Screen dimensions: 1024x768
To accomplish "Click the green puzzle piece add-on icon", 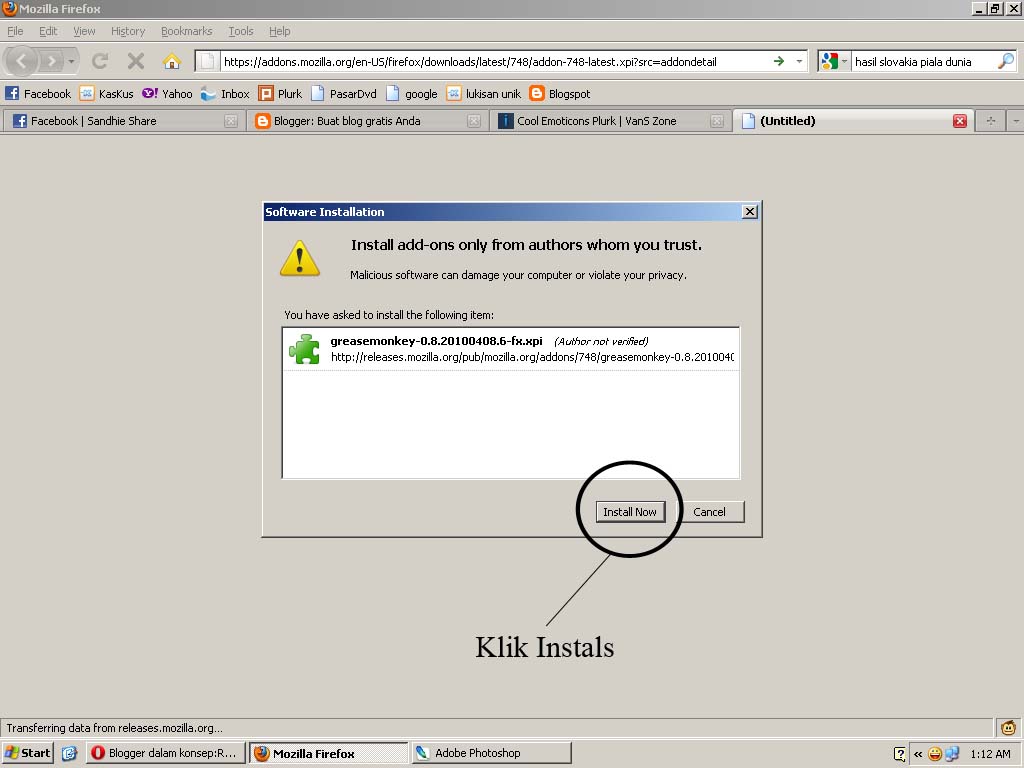I will click(304, 349).
